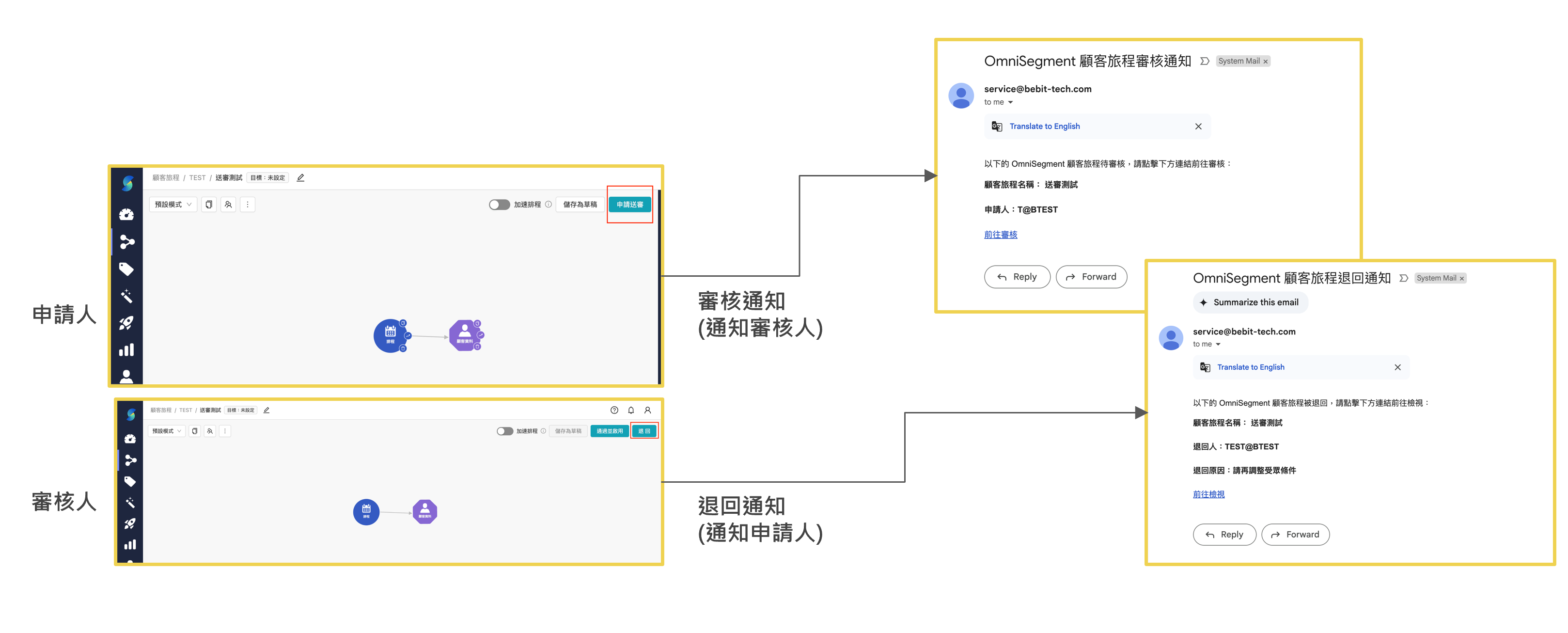Click the duplicate copy icon in the toolbar
This screenshot has height=633, width=1568.
[209, 204]
